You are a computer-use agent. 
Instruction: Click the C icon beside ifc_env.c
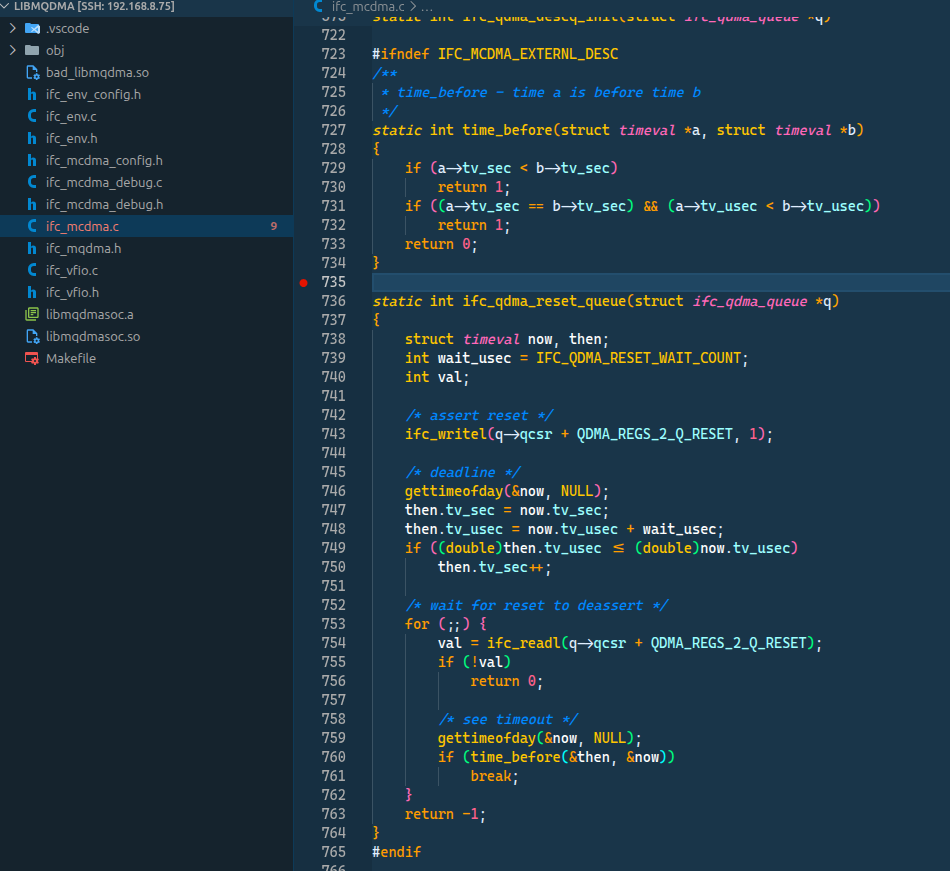pos(32,117)
